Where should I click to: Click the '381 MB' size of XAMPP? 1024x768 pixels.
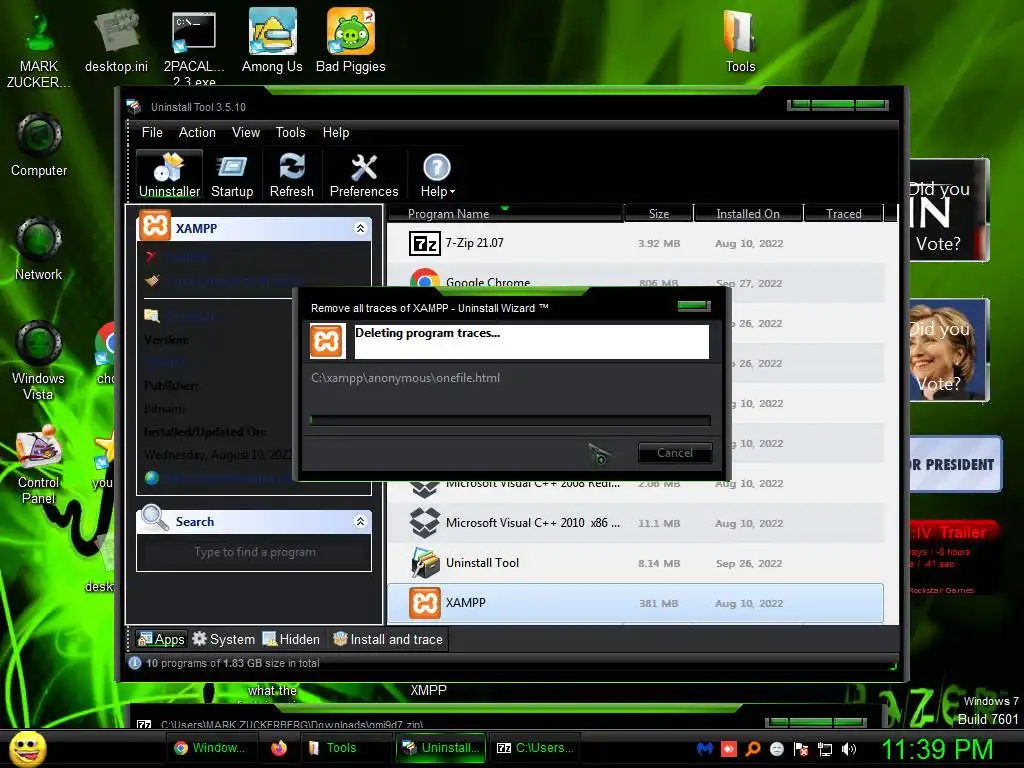coord(658,603)
